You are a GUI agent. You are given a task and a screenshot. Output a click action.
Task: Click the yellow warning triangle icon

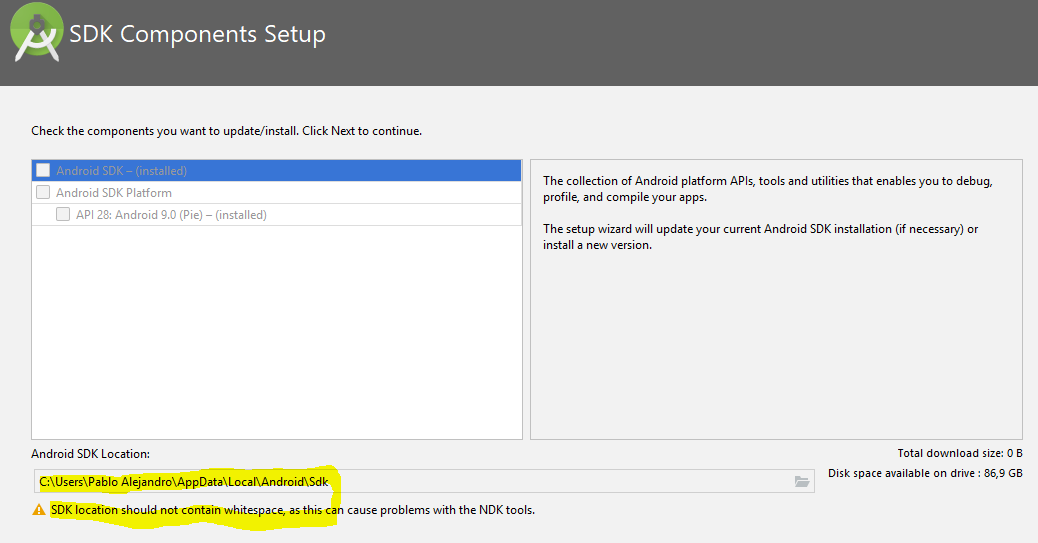tap(39, 510)
